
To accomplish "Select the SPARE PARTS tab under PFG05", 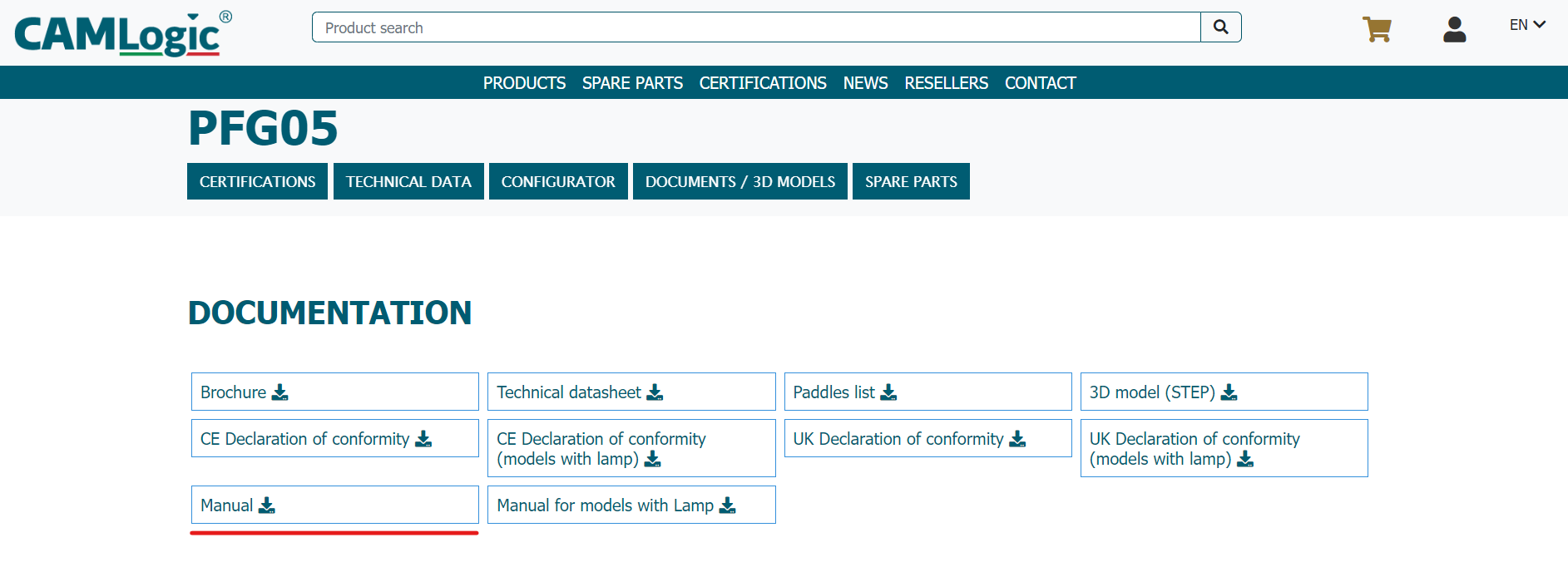I will click(x=911, y=181).
